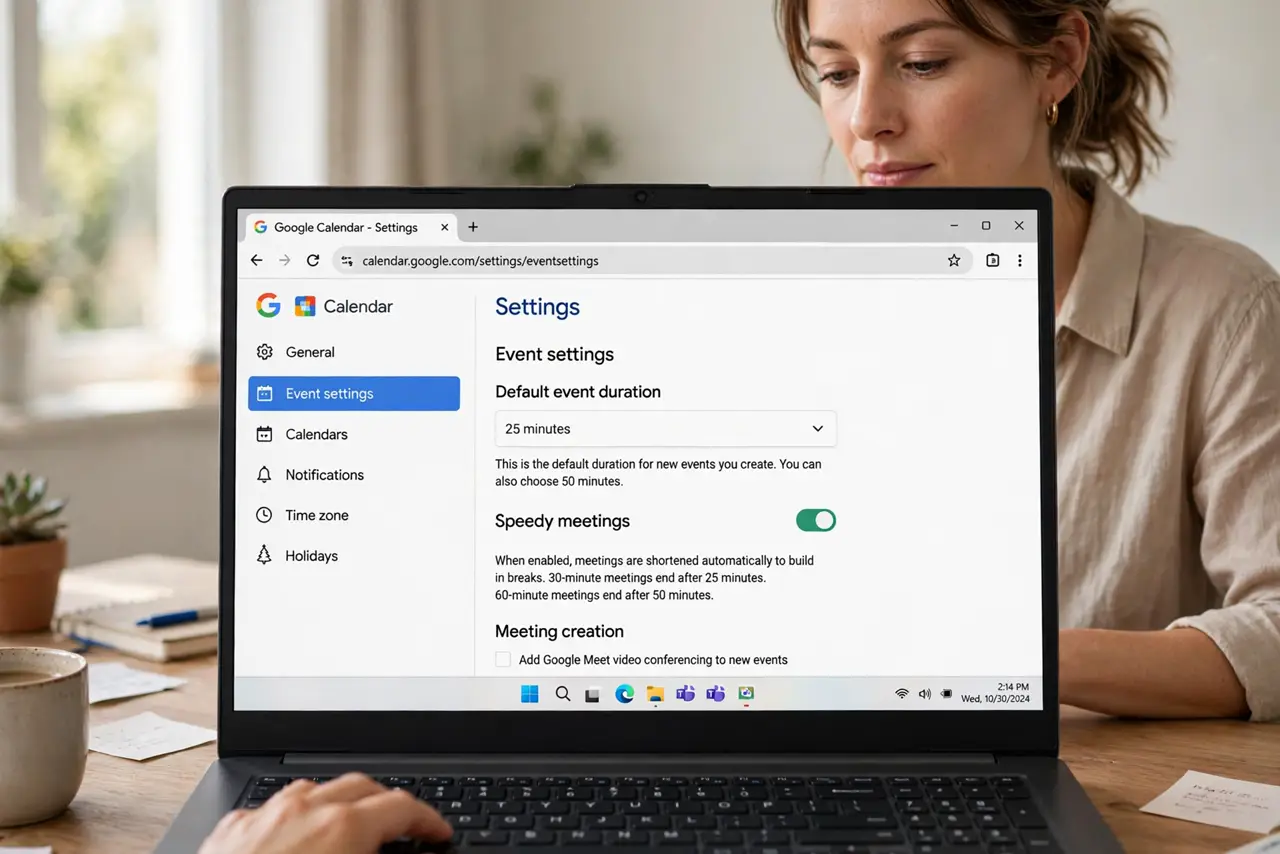Open File Explorer from the taskbar
The width and height of the screenshot is (1280, 854).
(x=655, y=694)
